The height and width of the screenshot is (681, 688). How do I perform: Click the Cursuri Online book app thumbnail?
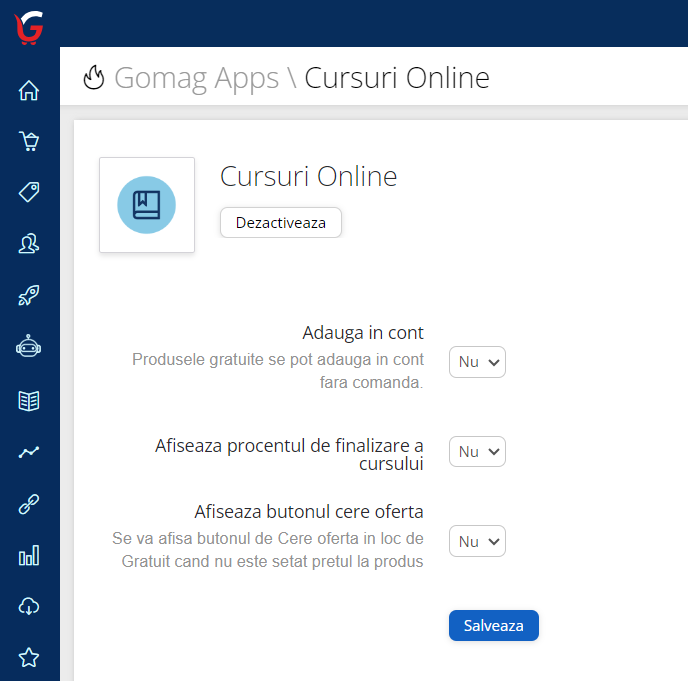(147, 205)
